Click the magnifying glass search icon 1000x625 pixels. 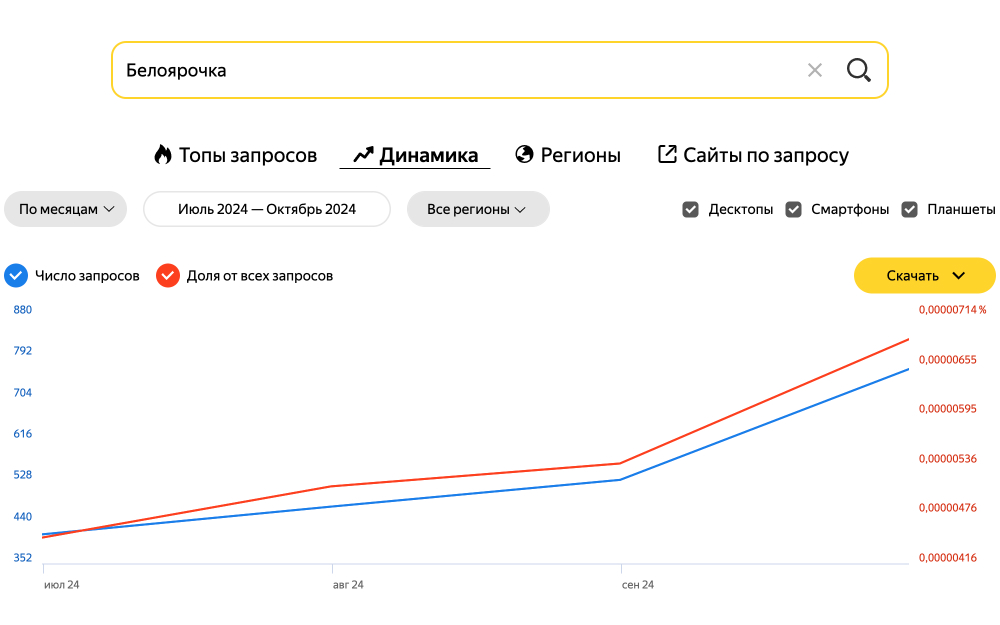[x=858, y=70]
